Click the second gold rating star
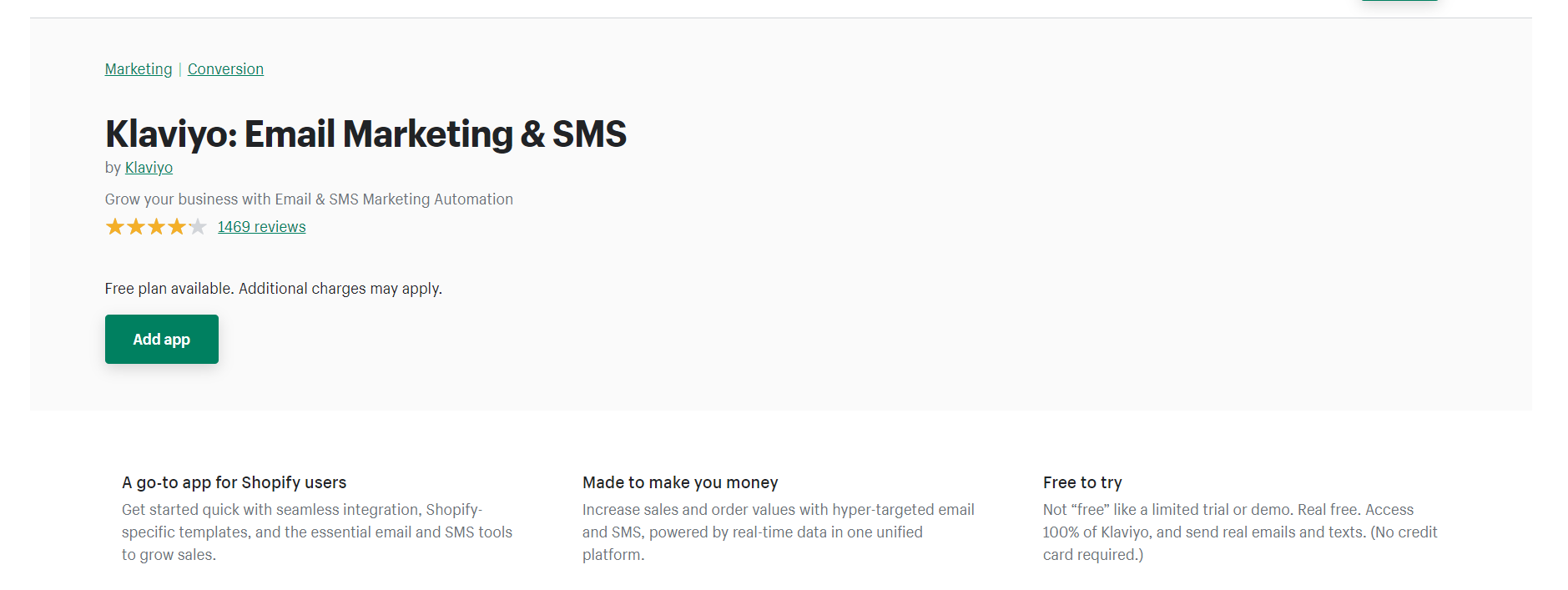 point(136,227)
